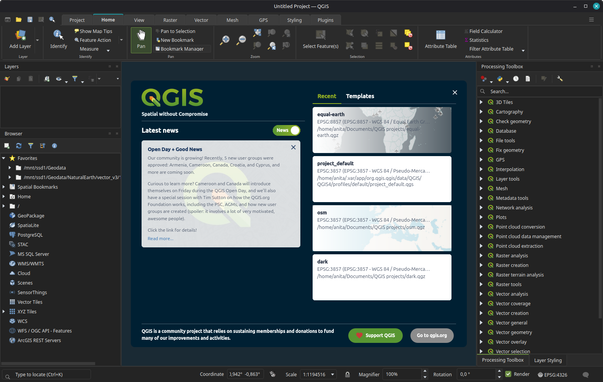Uncheck the Render checkbox
Viewport: 603px width, 382px height.
point(508,374)
